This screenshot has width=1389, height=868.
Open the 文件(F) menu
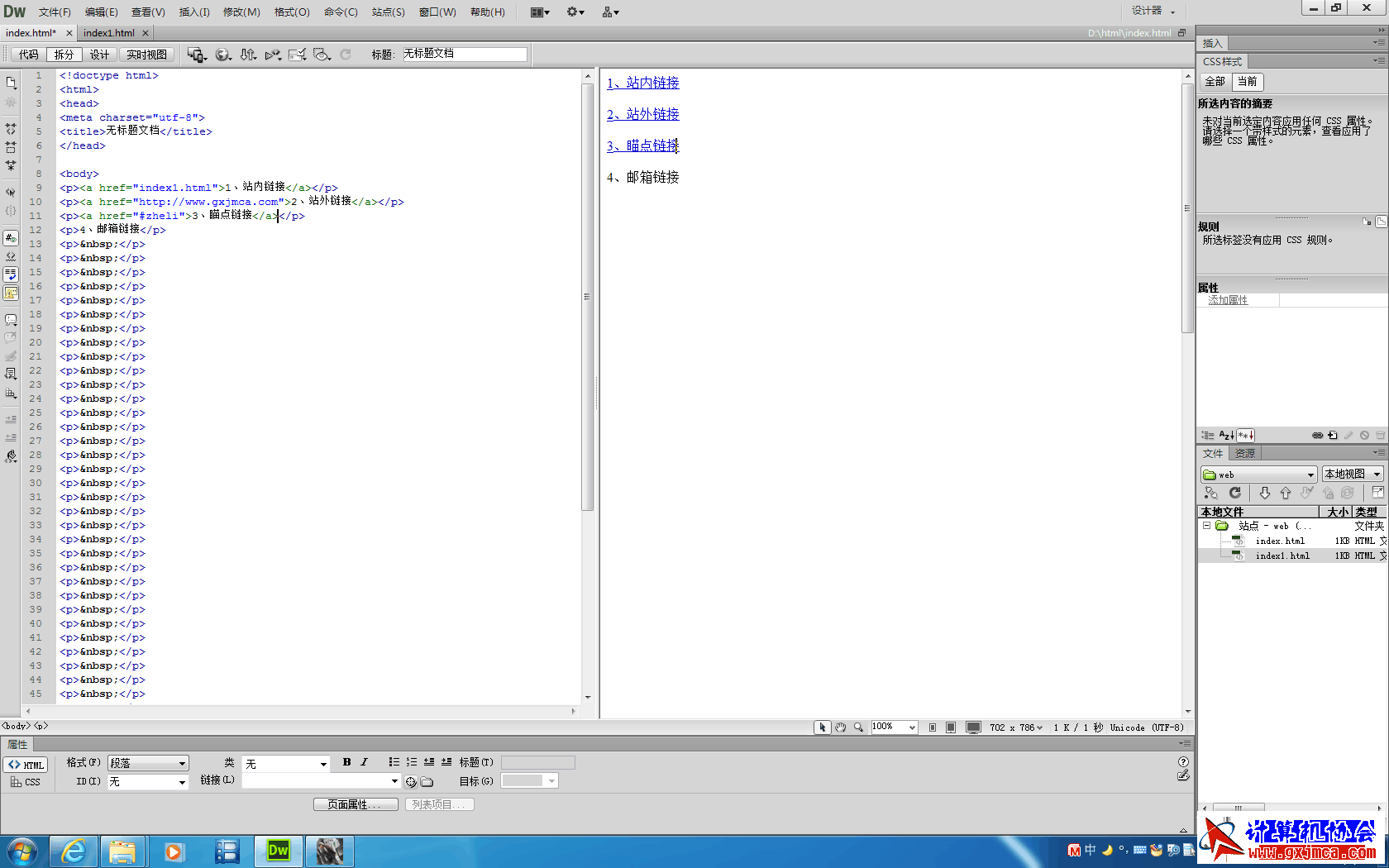coord(55,12)
